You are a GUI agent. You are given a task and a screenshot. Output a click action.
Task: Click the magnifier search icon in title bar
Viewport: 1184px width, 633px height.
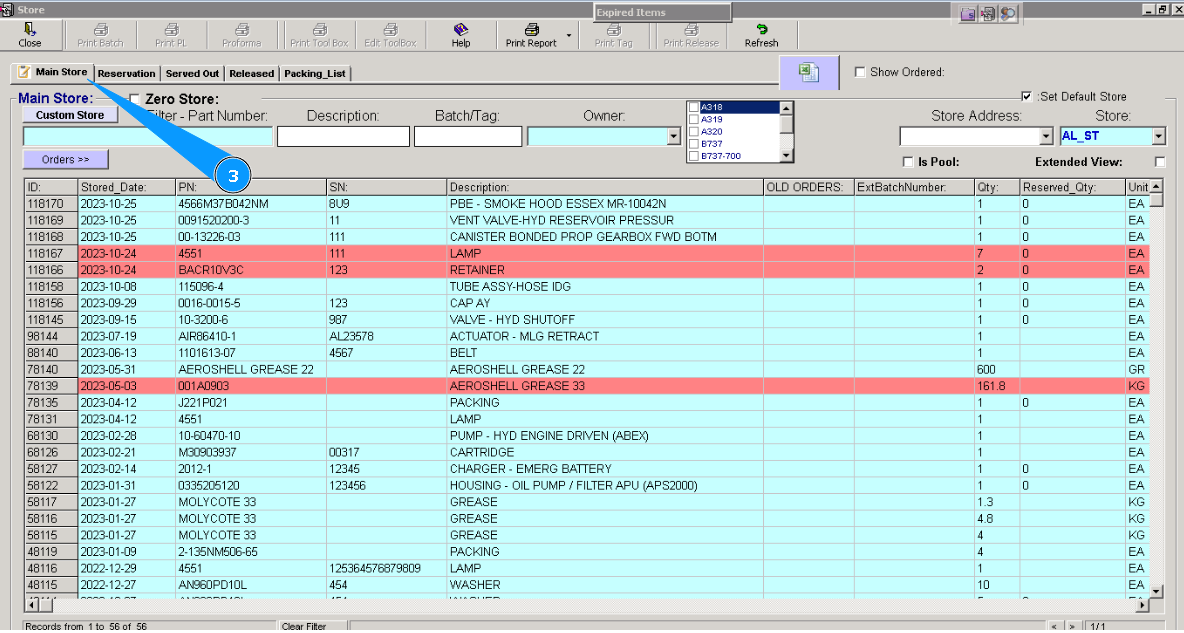[x=1008, y=13]
